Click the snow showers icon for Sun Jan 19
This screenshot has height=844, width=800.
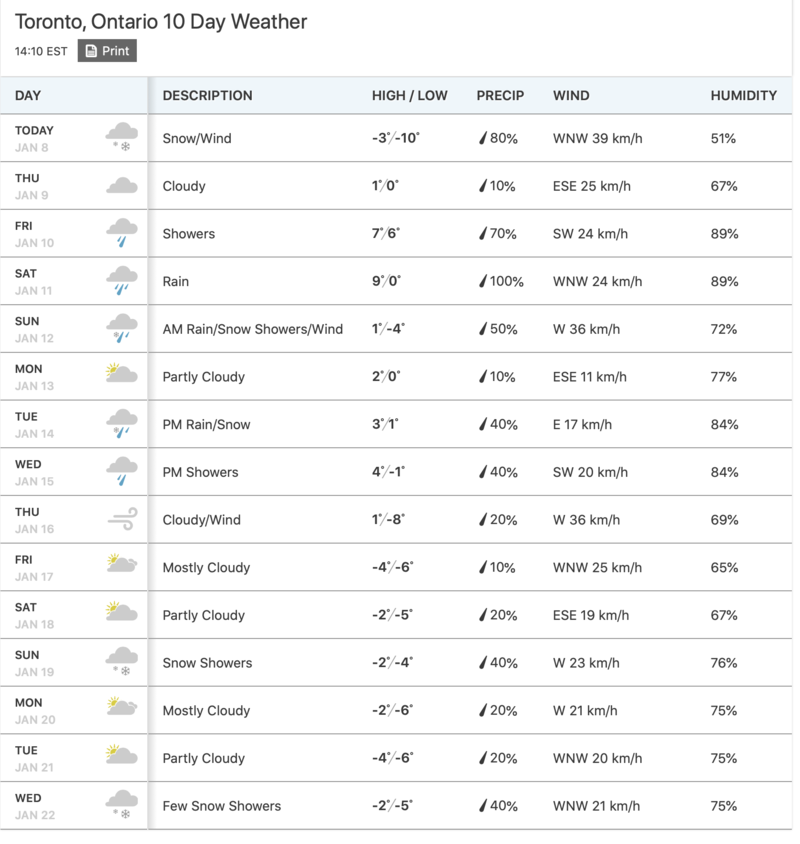pyautogui.click(x=122, y=662)
